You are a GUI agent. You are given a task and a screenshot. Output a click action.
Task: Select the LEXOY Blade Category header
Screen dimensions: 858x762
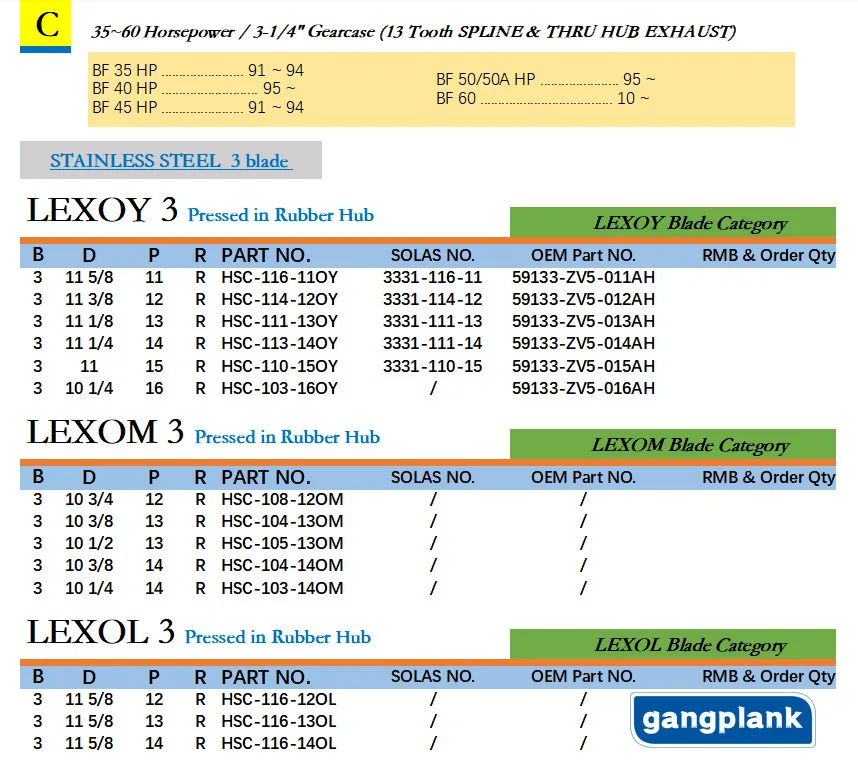point(673,223)
